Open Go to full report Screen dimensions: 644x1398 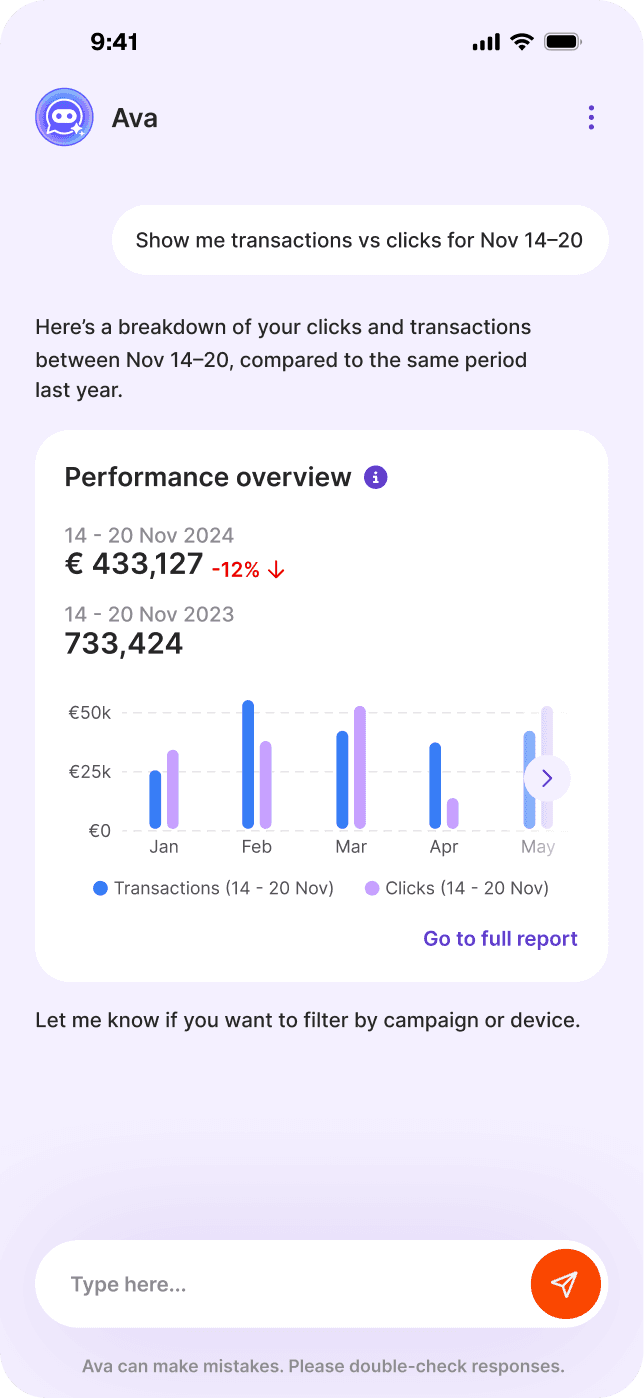click(500, 939)
